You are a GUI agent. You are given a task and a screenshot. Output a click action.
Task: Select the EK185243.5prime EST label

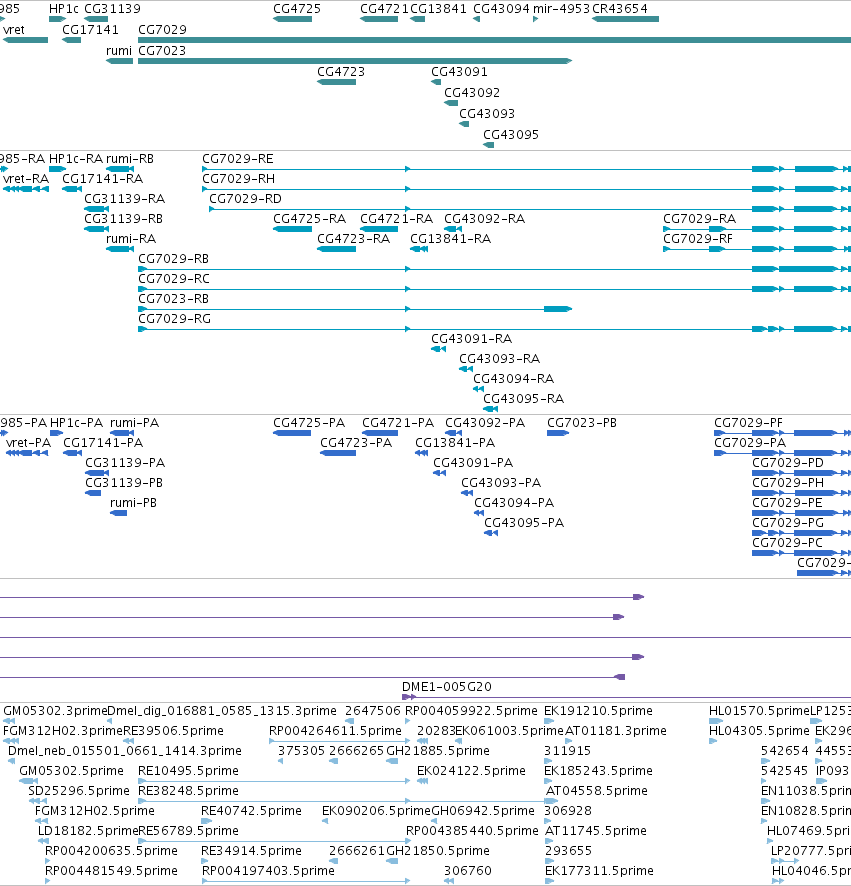coord(598,771)
